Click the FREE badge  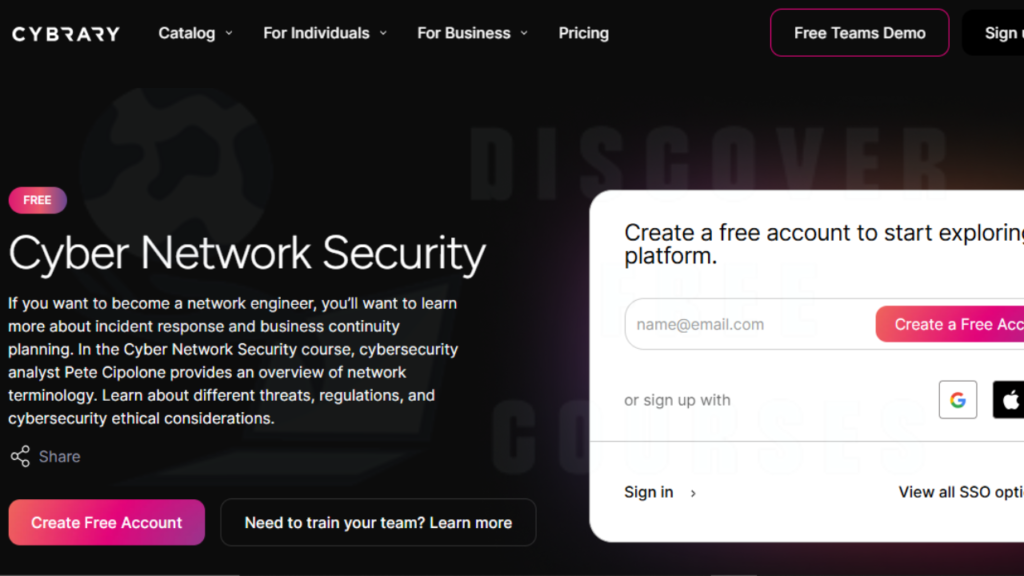point(37,200)
